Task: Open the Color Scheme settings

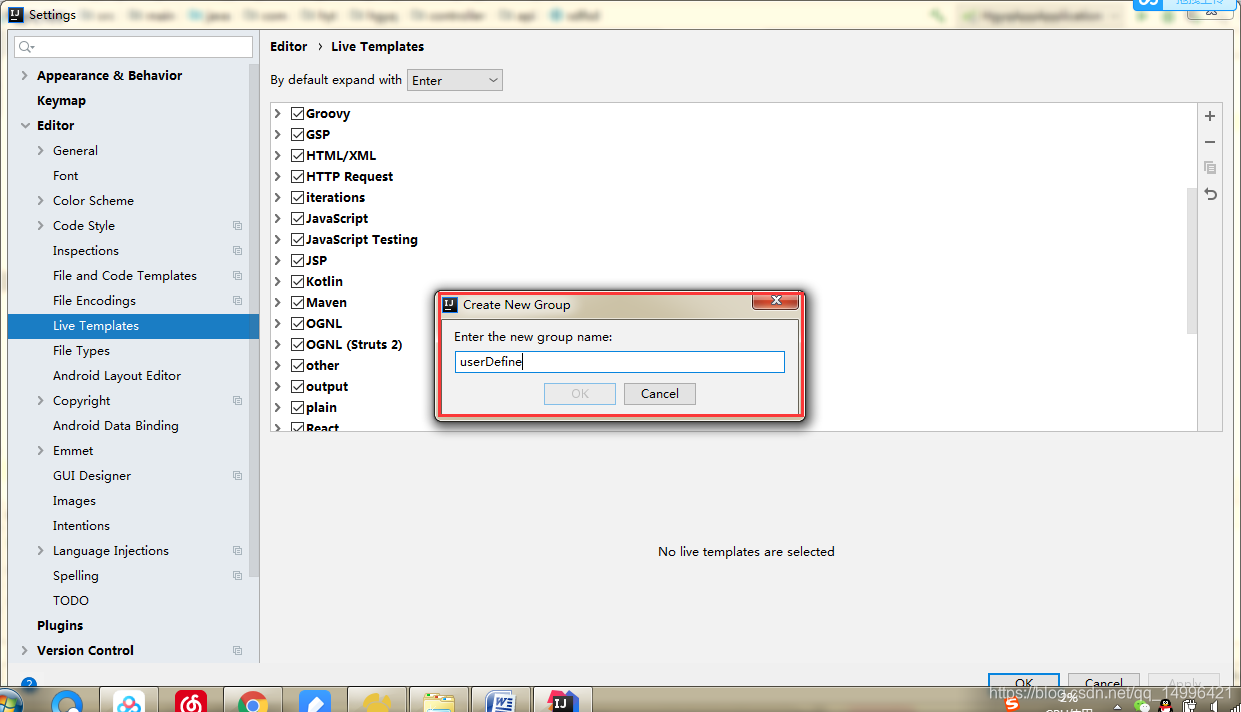Action: 93,201
